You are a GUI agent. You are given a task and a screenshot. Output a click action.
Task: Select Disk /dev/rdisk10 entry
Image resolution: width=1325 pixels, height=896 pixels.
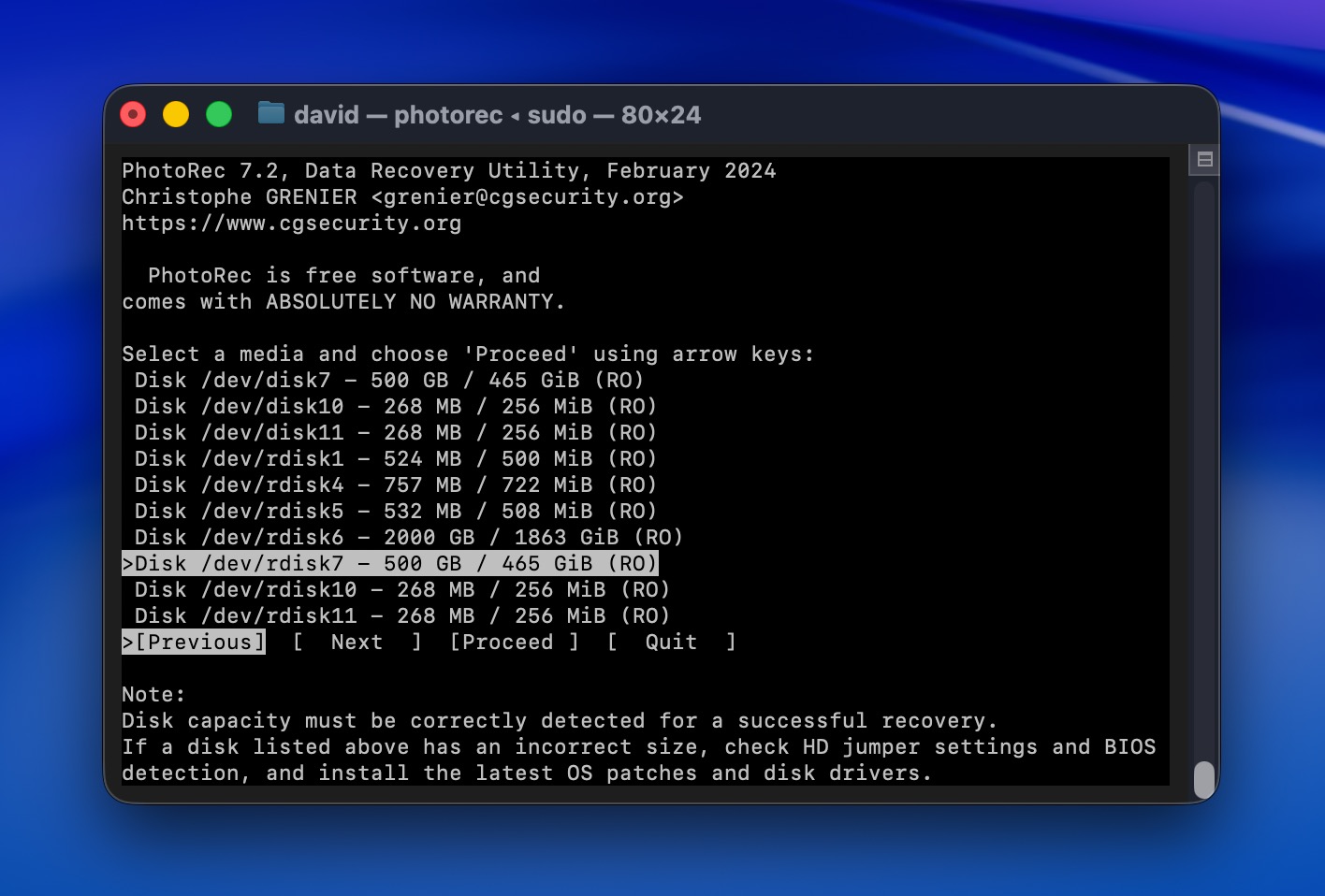[x=400, y=589]
